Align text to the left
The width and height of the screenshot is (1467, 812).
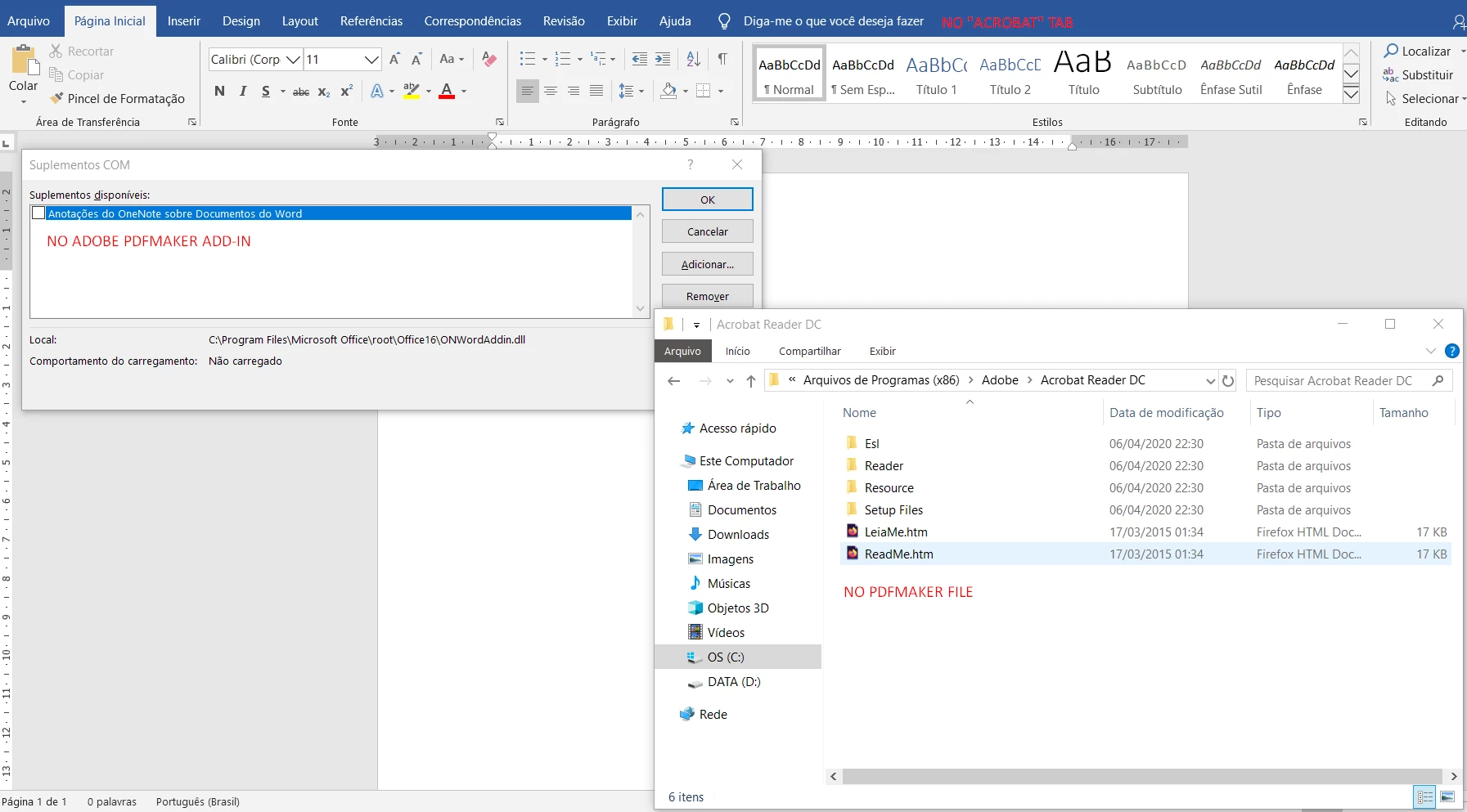tap(528, 91)
